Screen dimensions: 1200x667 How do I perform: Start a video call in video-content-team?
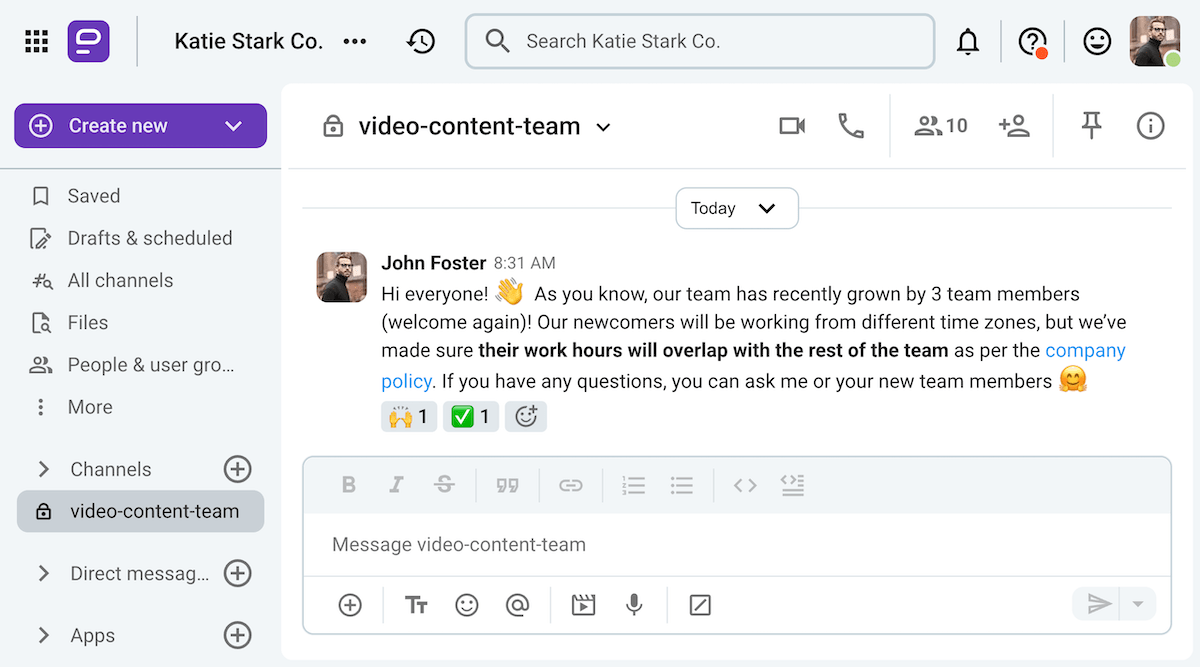coord(792,126)
